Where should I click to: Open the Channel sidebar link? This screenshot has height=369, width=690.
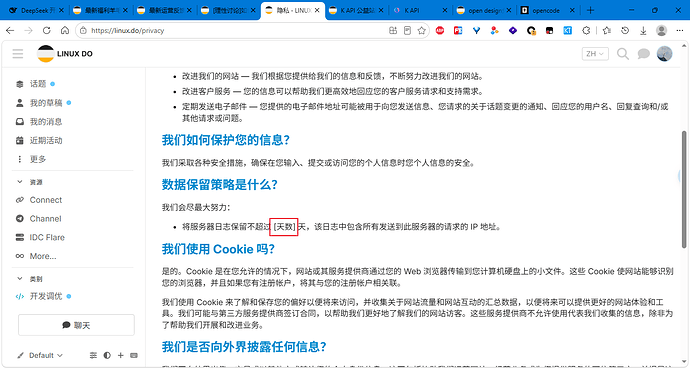pyautogui.click(x=45, y=219)
